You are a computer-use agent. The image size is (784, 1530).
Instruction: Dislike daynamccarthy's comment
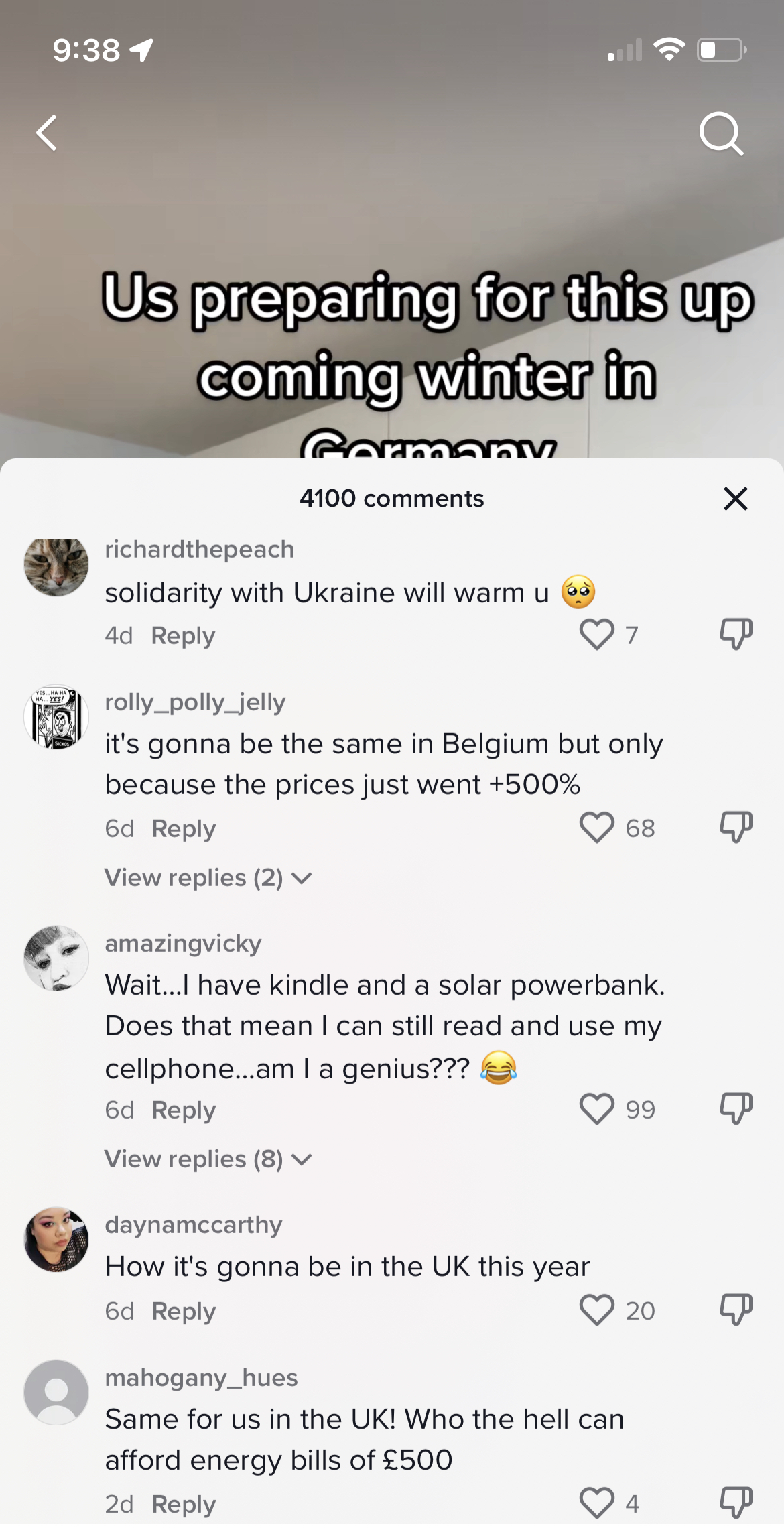click(x=736, y=1310)
